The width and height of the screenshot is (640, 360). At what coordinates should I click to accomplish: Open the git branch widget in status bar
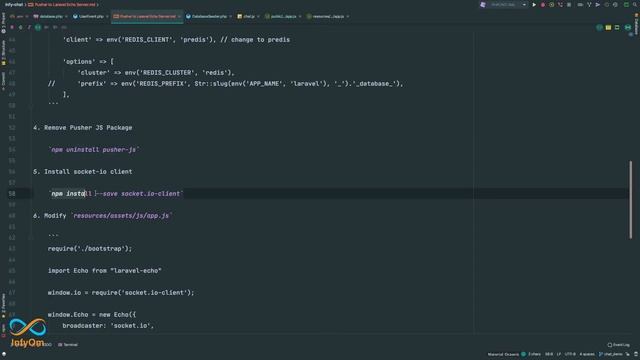[611, 354]
